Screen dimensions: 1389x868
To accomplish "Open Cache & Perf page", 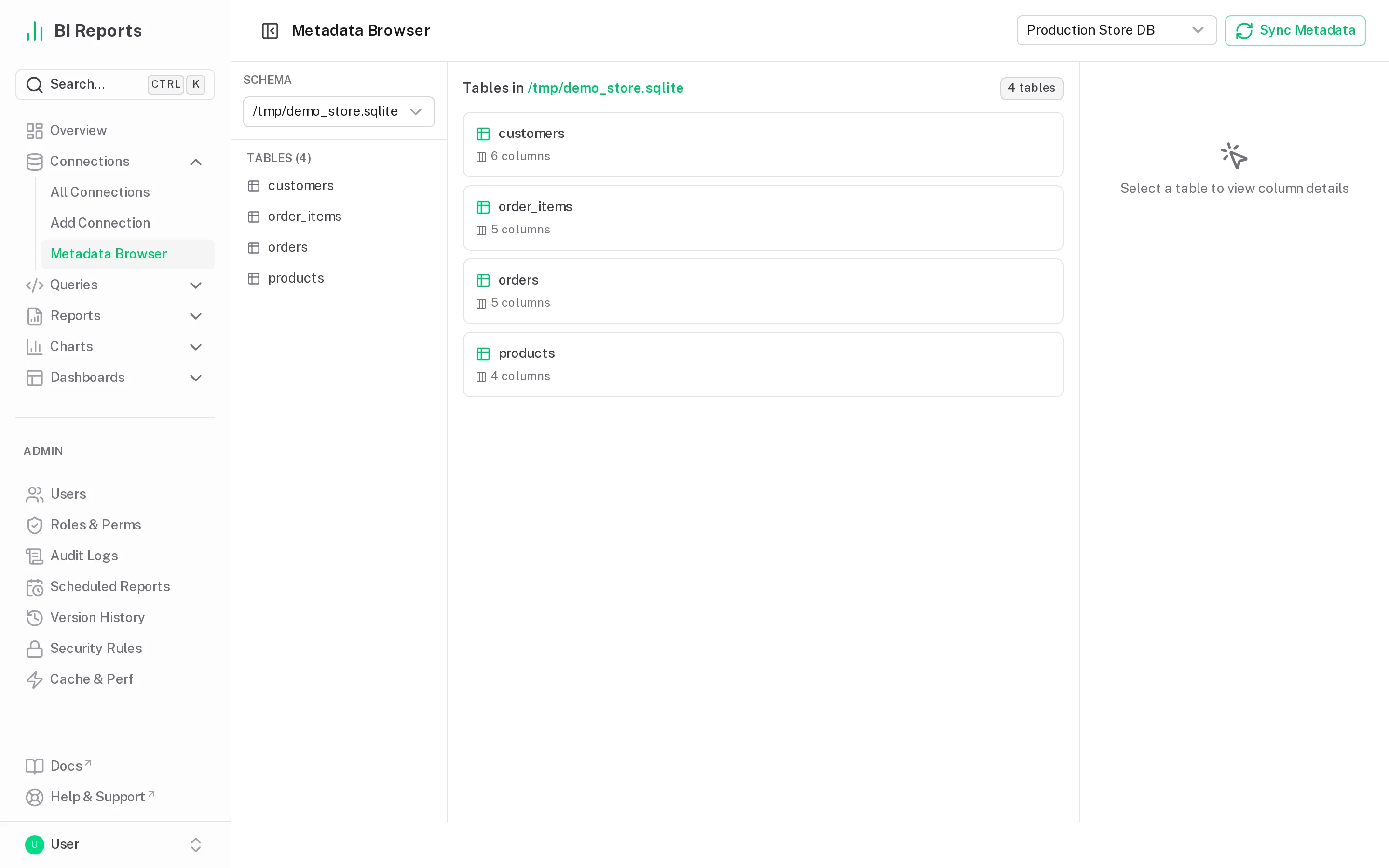I will (115, 680).
